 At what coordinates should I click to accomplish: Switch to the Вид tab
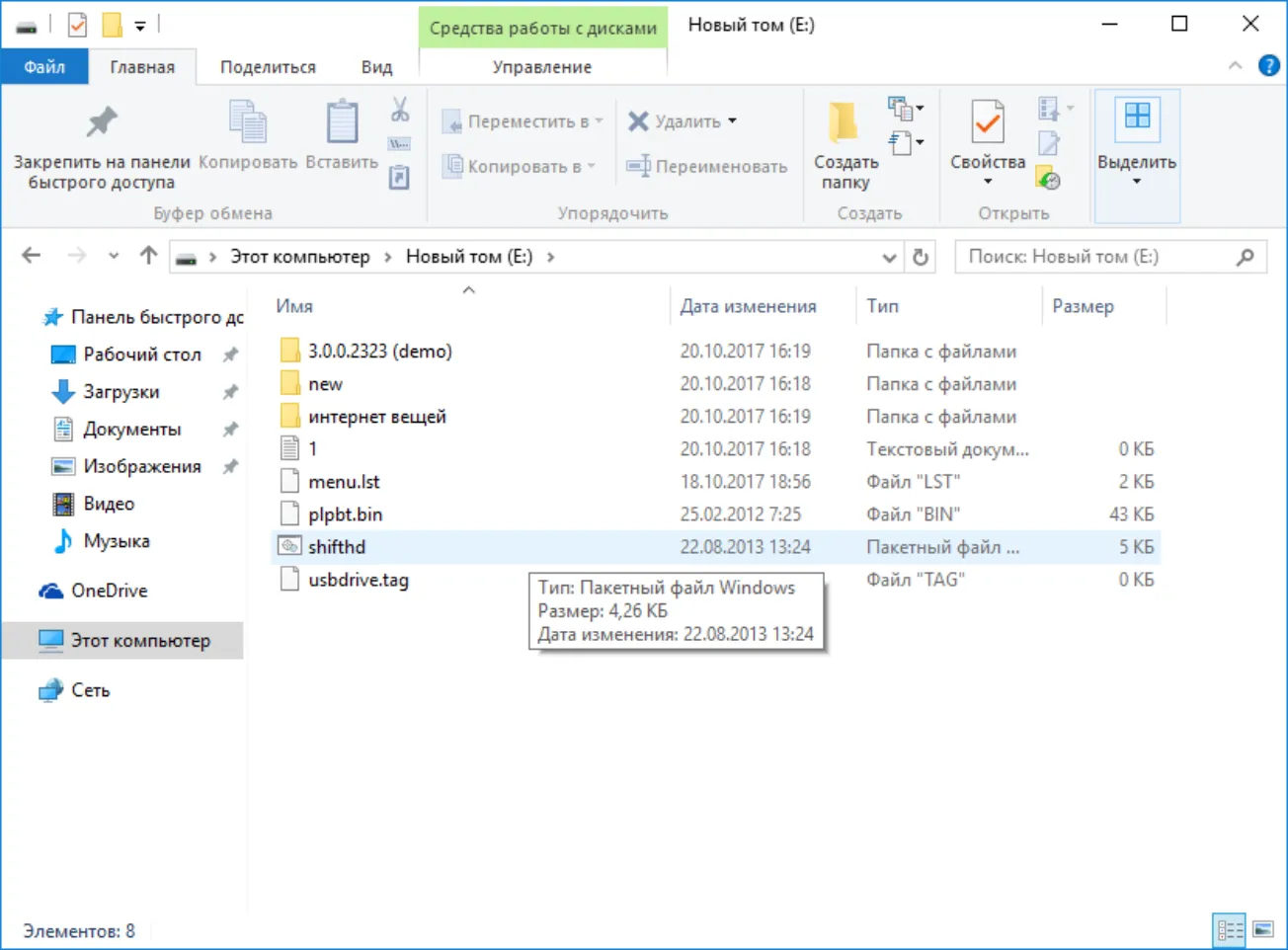tap(376, 67)
